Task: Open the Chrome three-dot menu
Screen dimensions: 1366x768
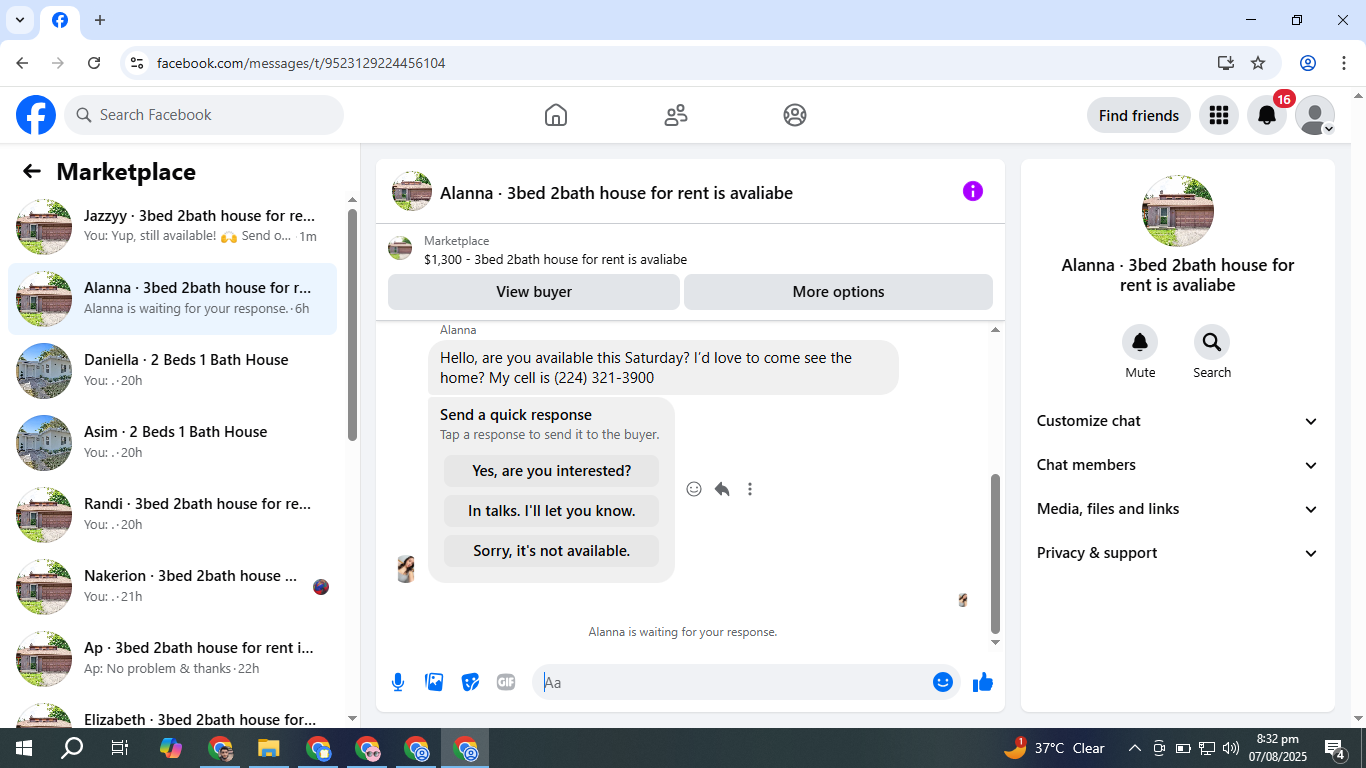Action: tap(1344, 63)
